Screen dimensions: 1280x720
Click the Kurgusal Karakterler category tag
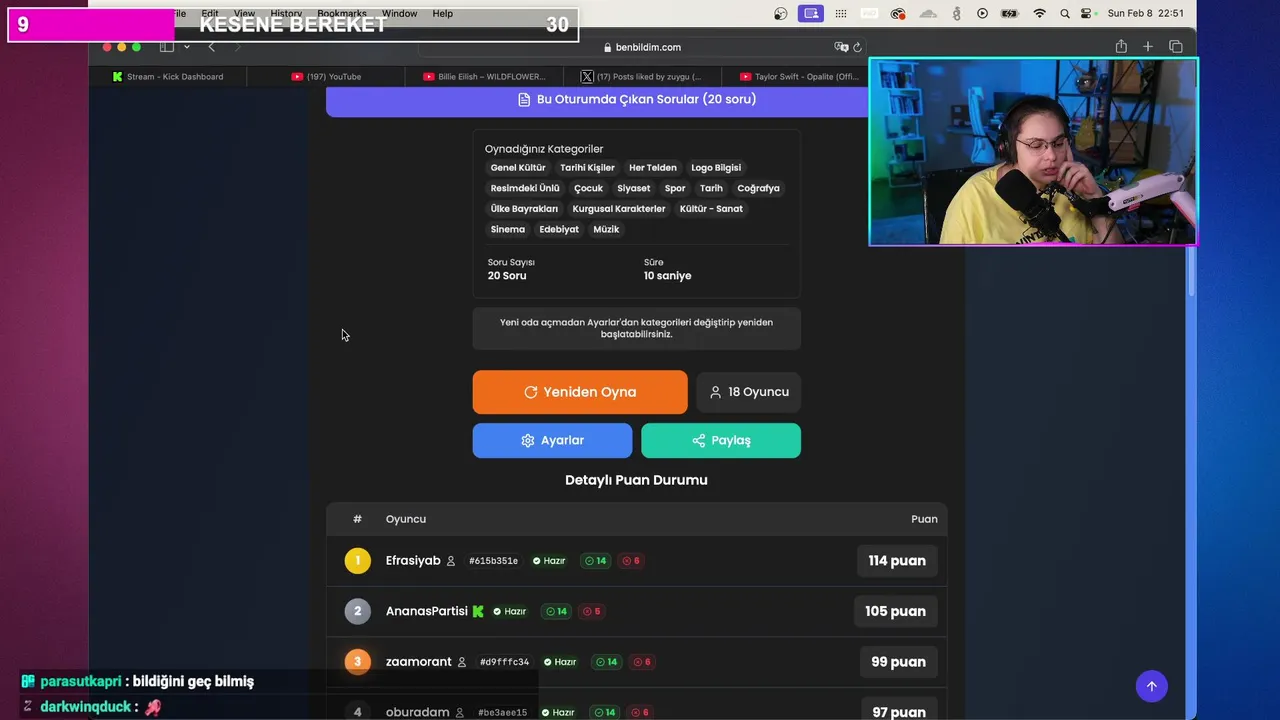pyautogui.click(x=618, y=209)
